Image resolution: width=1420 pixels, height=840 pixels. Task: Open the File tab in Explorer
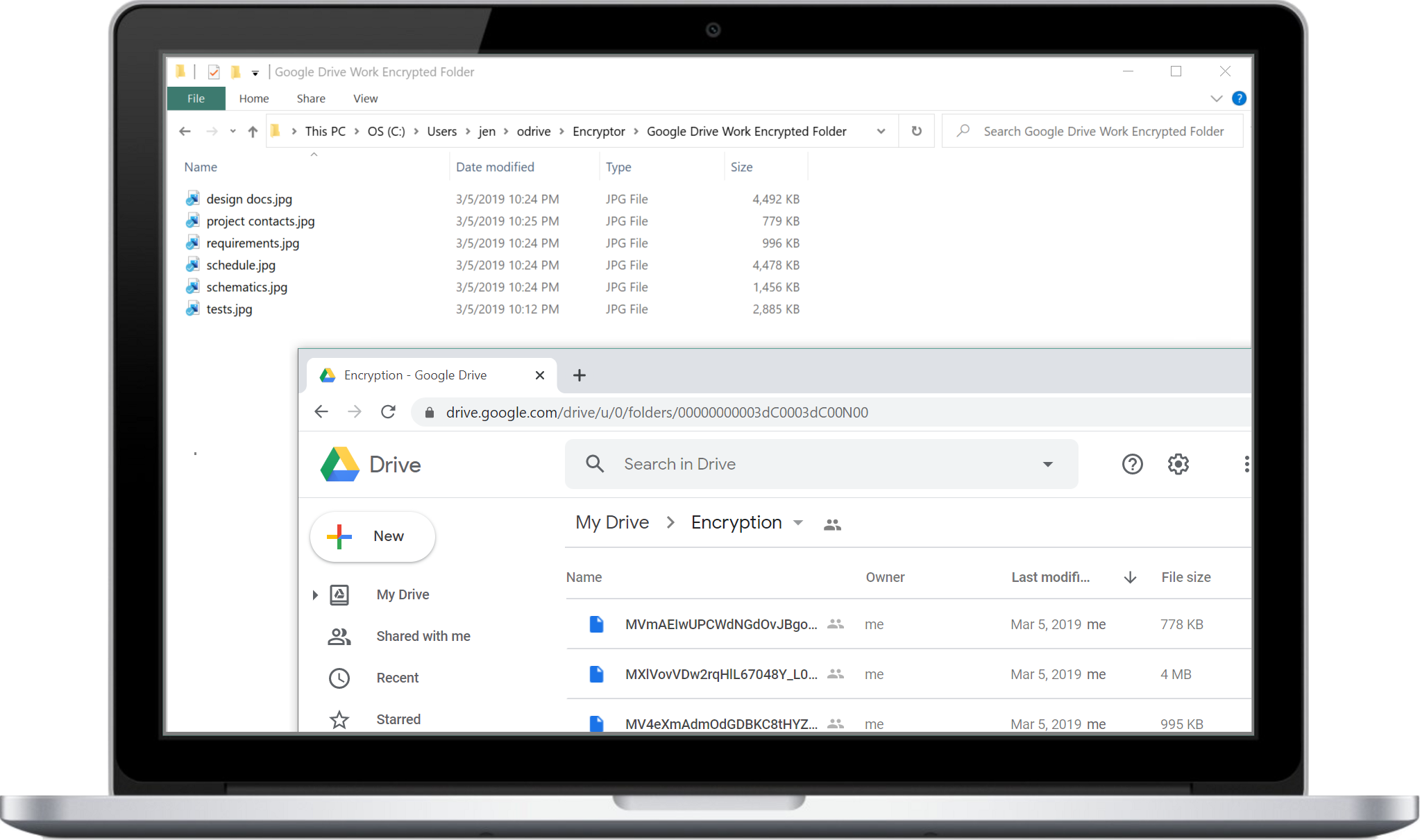196,98
